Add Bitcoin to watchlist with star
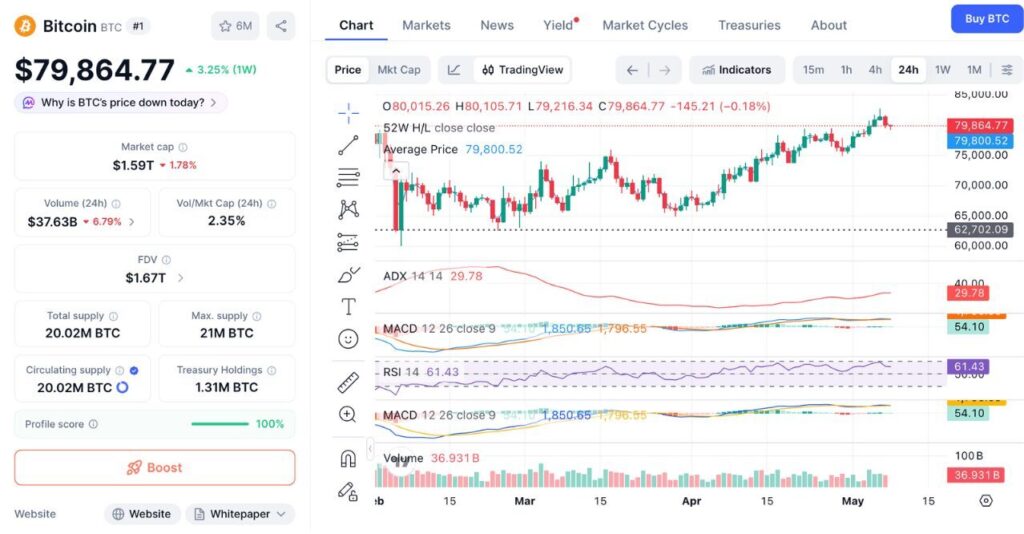The height and width of the screenshot is (534, 1024). click(x=236, y=26)
